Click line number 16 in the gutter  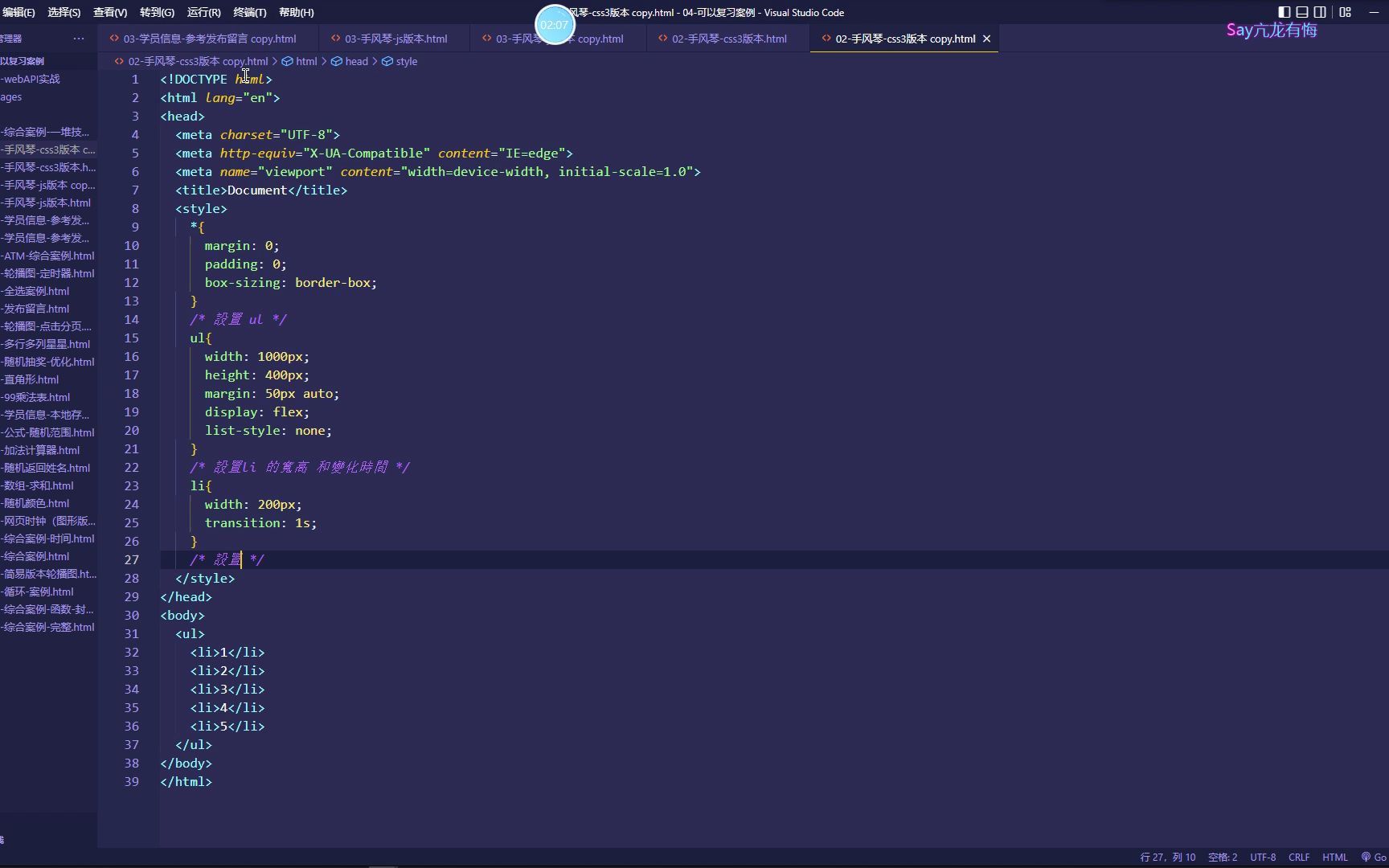pos(132,356)
